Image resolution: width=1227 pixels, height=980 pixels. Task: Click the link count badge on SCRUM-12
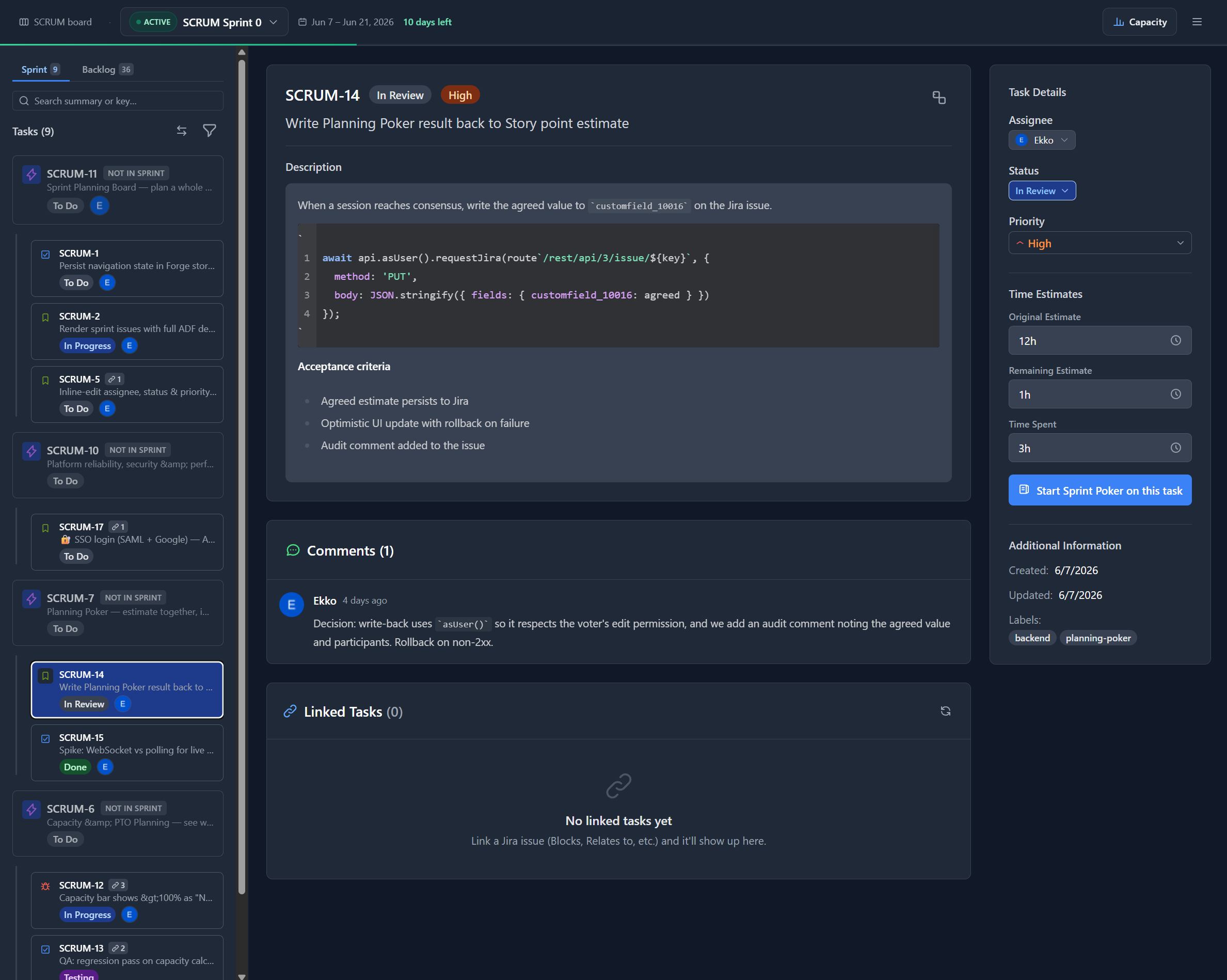click(118, 885)
